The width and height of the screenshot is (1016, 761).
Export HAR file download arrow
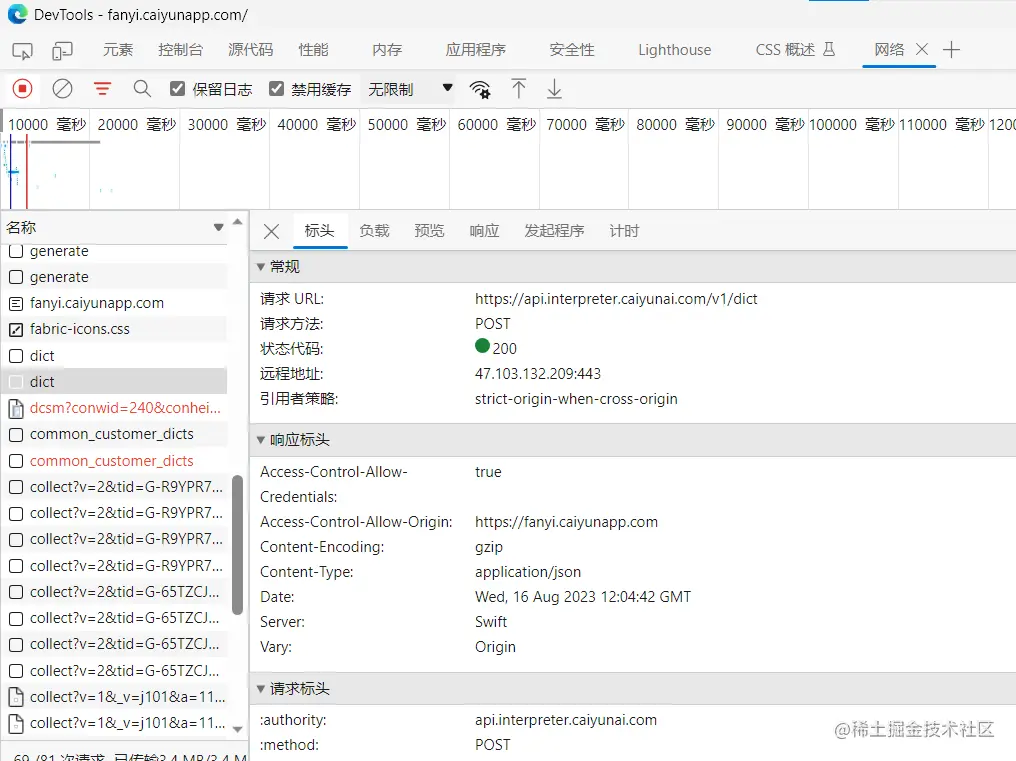tap(554, 89)
